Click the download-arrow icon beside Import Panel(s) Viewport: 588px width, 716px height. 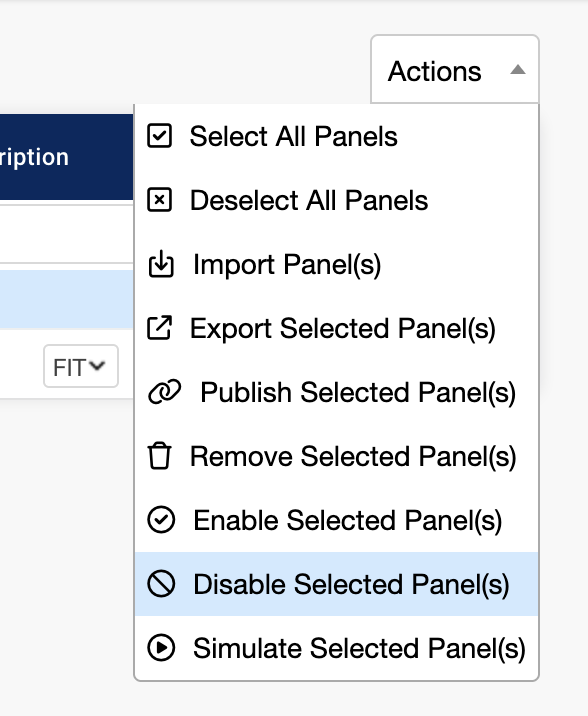click(x=161, y=264)
